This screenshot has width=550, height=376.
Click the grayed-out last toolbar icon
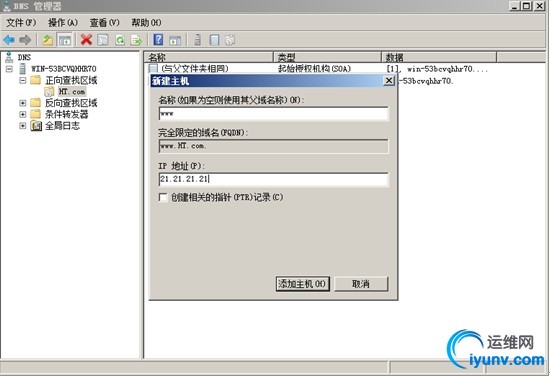(x=230, y=40)
